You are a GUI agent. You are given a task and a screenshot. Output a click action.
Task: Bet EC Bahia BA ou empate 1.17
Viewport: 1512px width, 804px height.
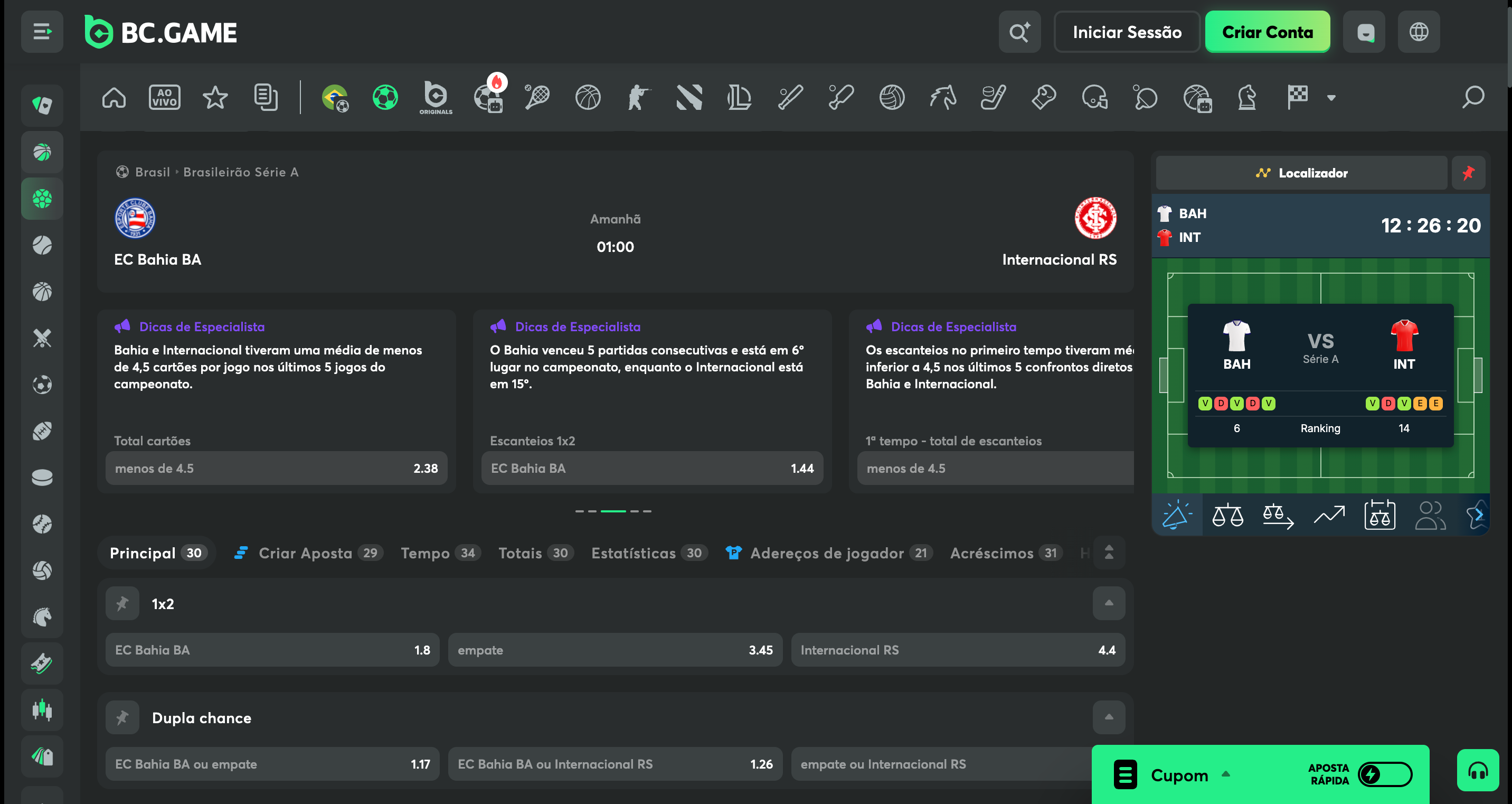pyautogui.click(x=272, y=763)
